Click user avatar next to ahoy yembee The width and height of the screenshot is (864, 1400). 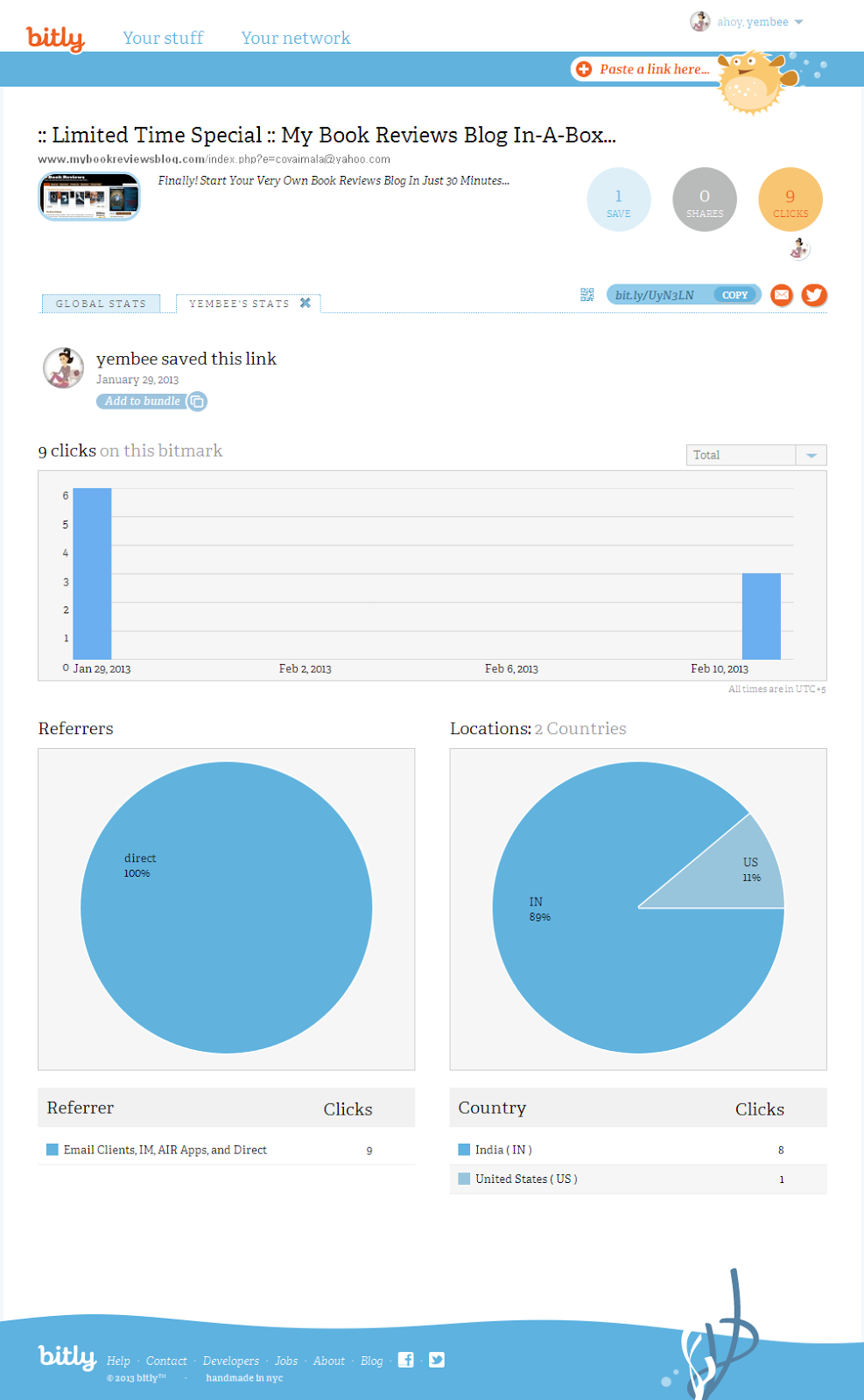pyautogui.click(x=700, y=21)
